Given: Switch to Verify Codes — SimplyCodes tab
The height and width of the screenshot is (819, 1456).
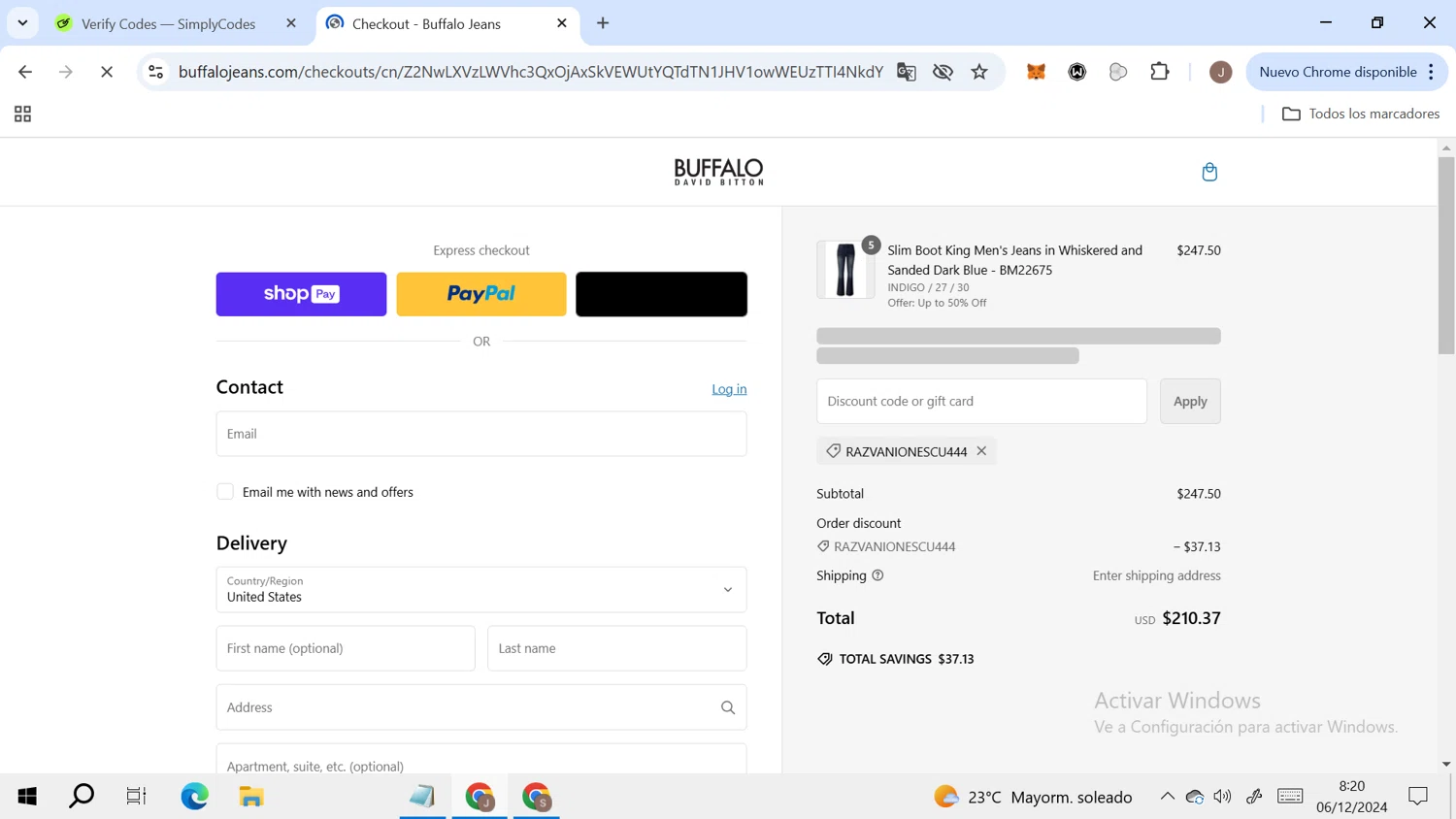Looking at the screenshot, I should 168,23.
